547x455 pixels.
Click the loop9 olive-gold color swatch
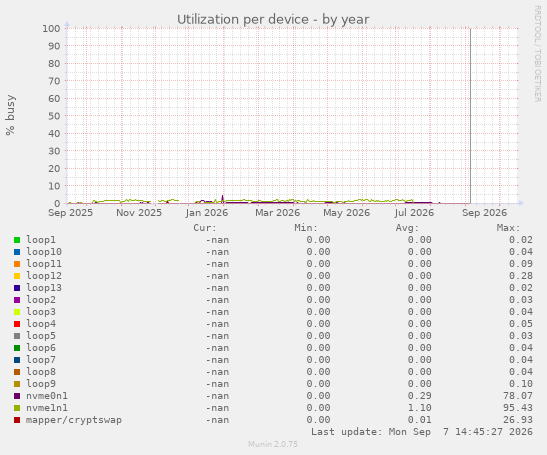17,384
